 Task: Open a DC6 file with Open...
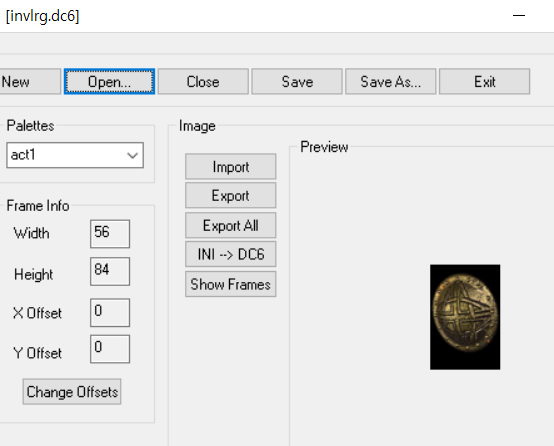point(110,82)
